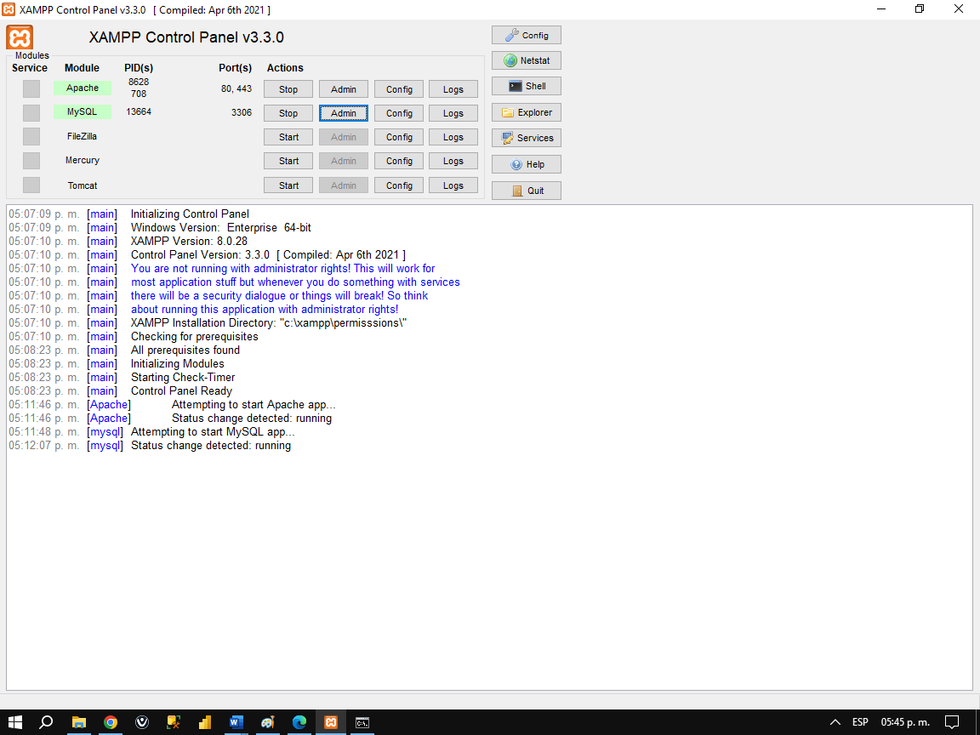Open FileZilla Logs menu
The image size is (980, 735).
pos(453,137)
